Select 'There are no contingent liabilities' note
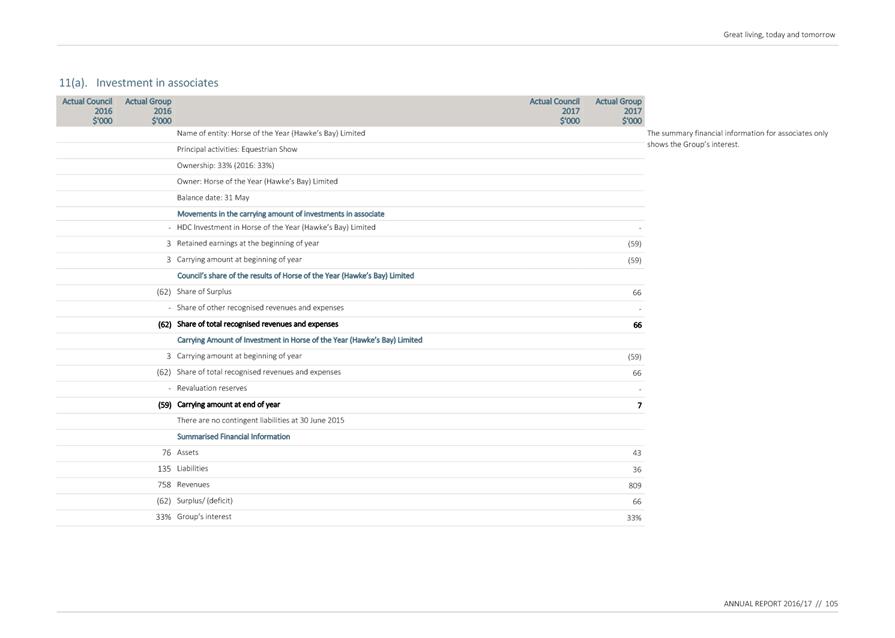 (x=260, y=421)
